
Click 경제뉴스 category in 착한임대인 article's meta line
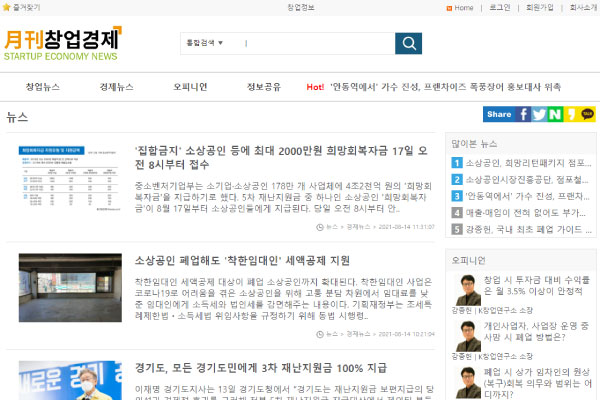(358, 334)
